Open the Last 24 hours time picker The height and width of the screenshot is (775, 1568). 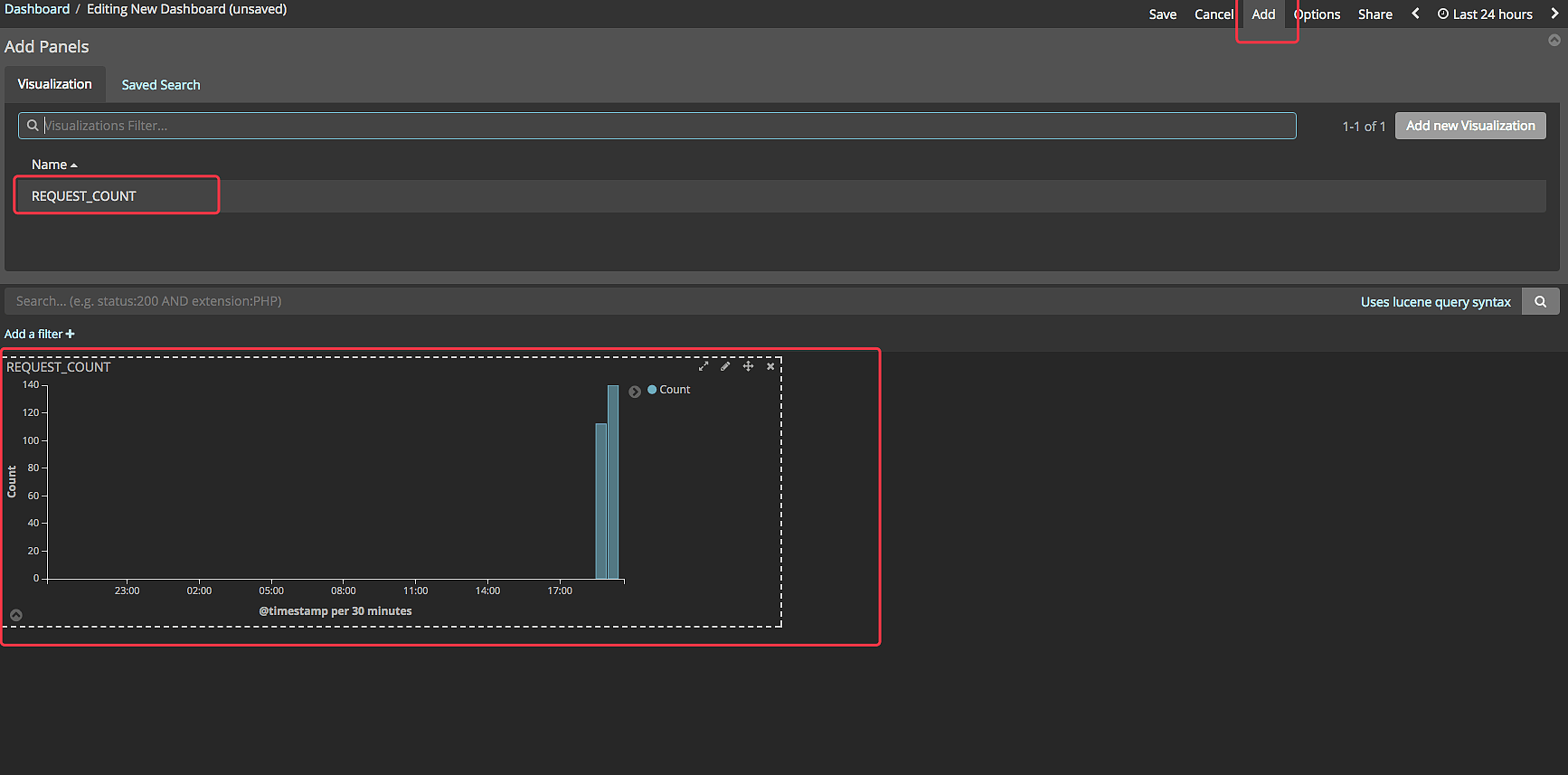pos(1485,14)
